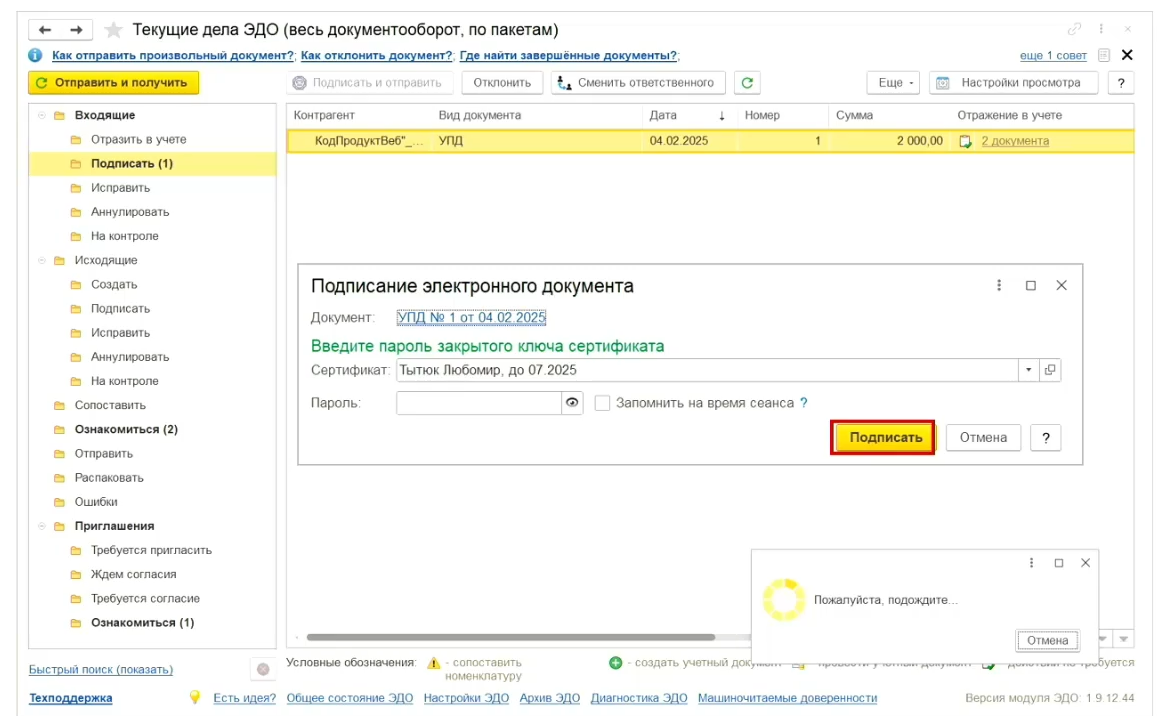Open the 'Еще' dropdown menu
The height and width of the screenshot is (716, 1169).
point(891,83)
